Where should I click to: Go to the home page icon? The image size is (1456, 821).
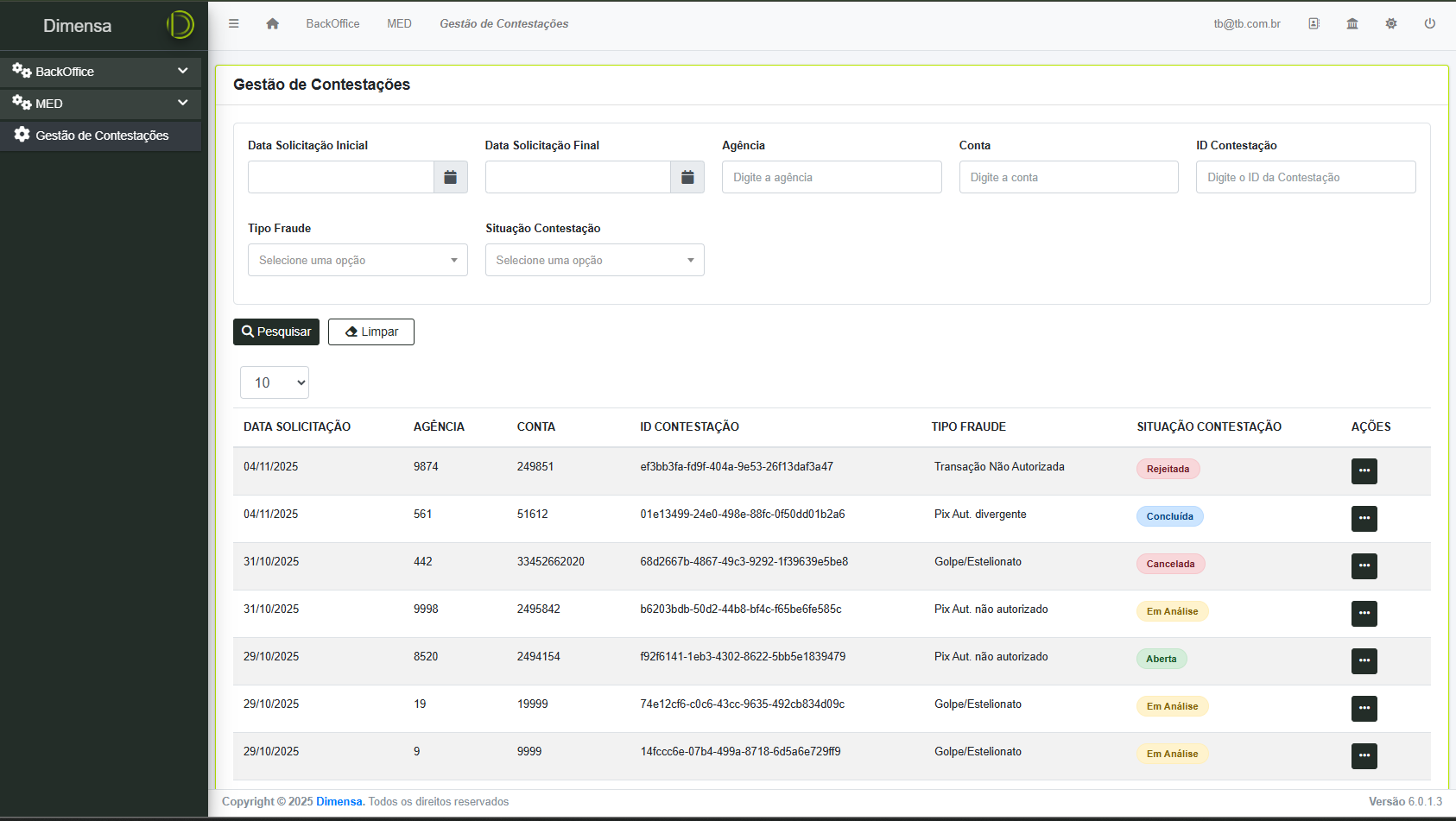coord(272,24)
